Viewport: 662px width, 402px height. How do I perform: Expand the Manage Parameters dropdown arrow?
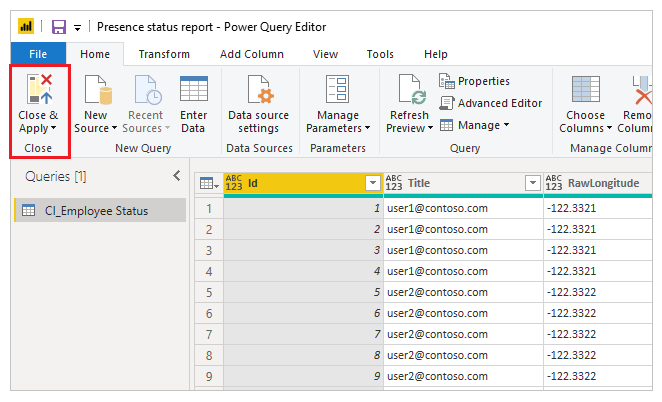click(367, 128)
